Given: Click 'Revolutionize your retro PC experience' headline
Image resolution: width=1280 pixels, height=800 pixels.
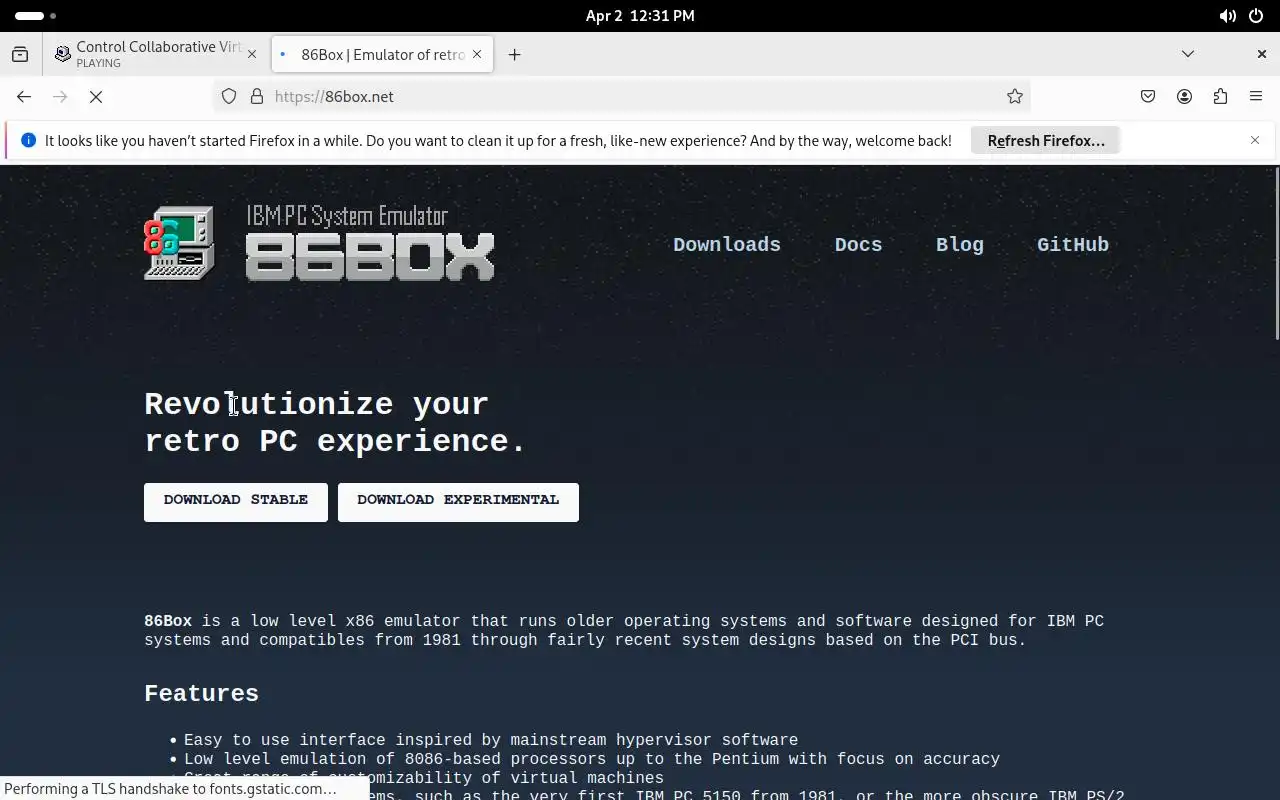Looking at the screenshot, I should pos(335,422).
